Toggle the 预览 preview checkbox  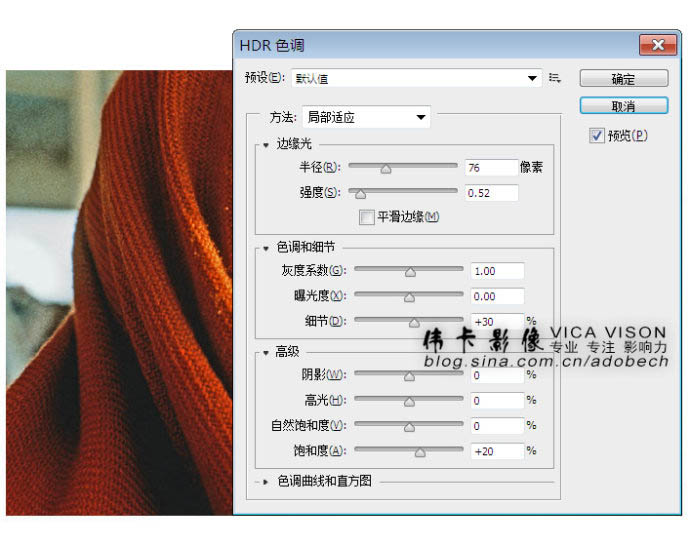tap(597, 136)
